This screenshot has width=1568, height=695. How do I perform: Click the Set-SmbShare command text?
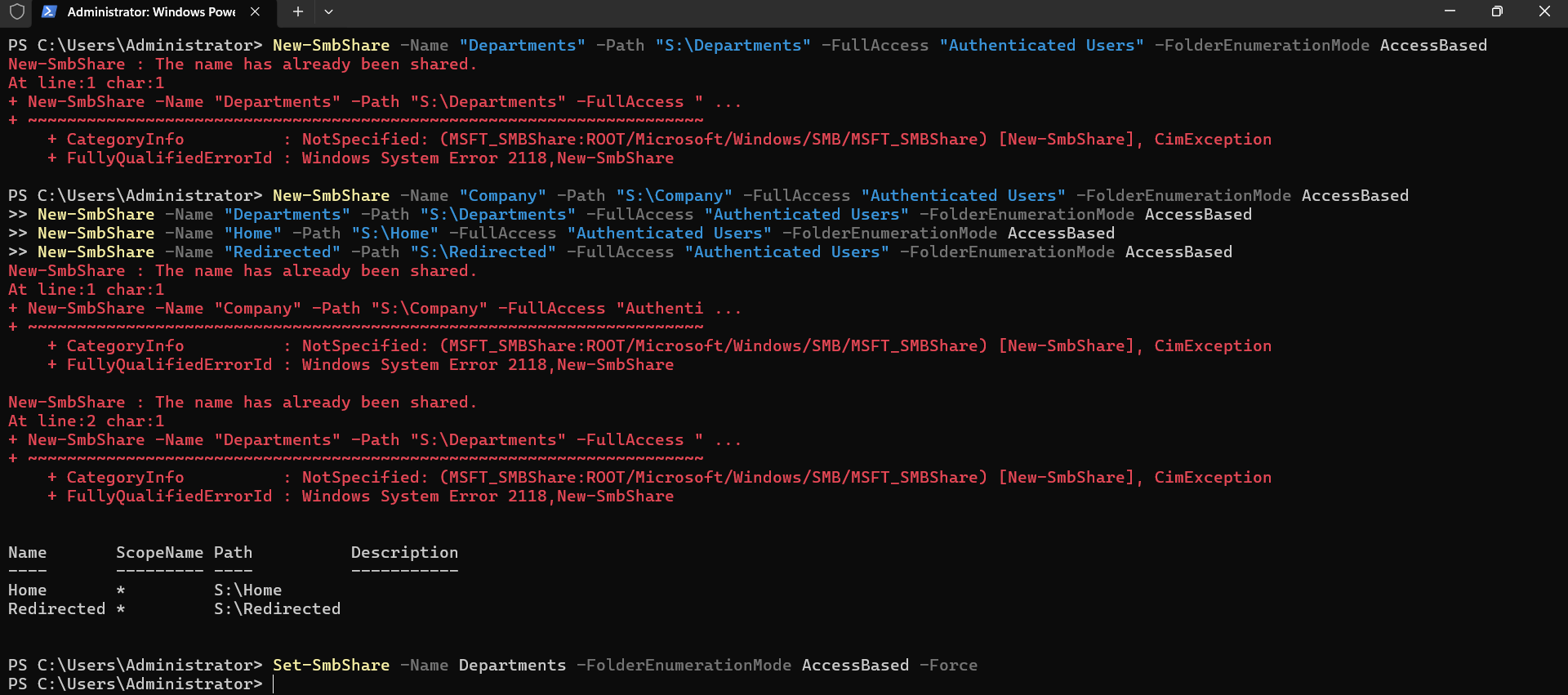click(x=331, y=665)
